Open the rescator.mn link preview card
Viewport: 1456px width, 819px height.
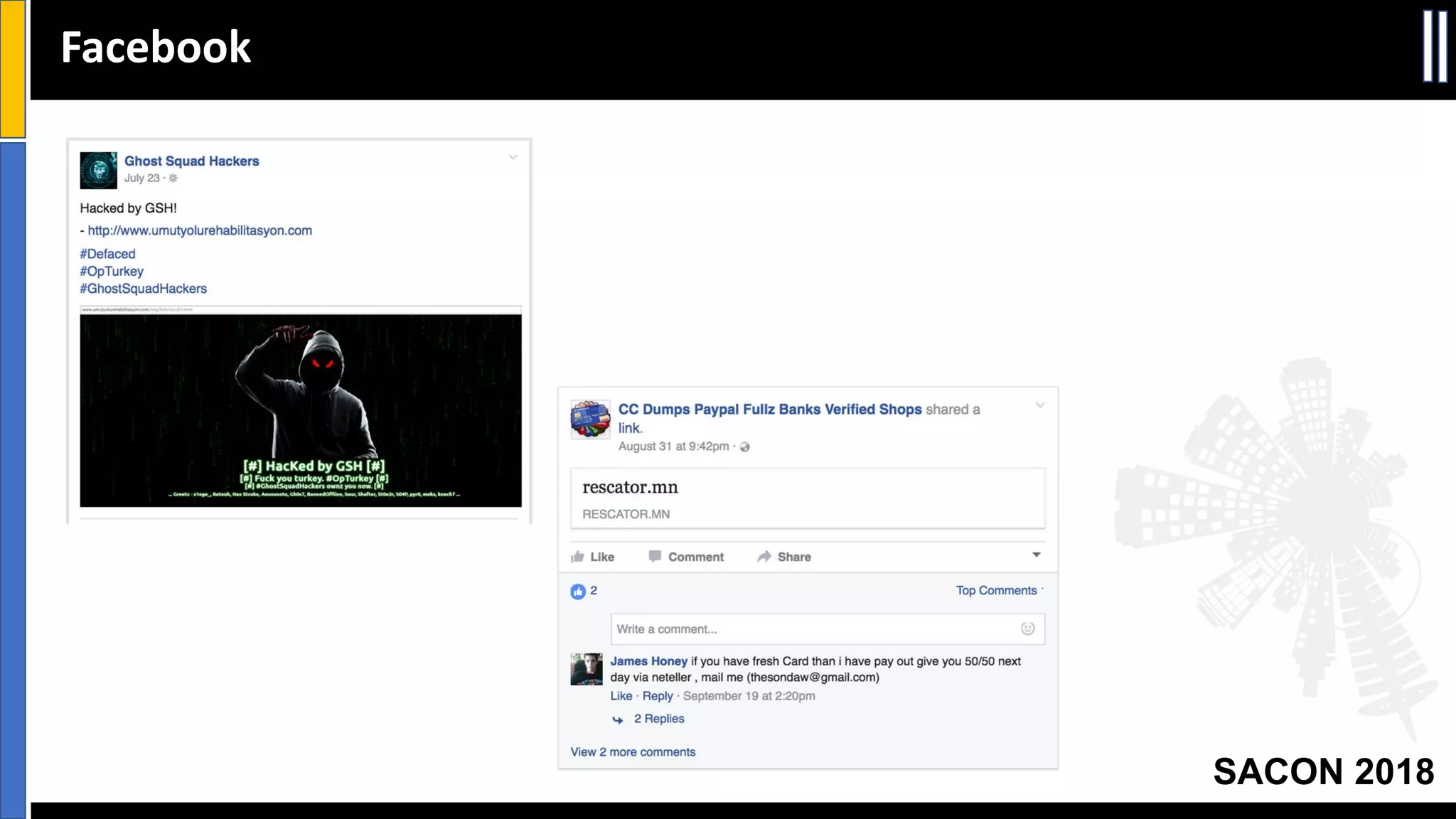pyautogui.click(x=808, y=498)
